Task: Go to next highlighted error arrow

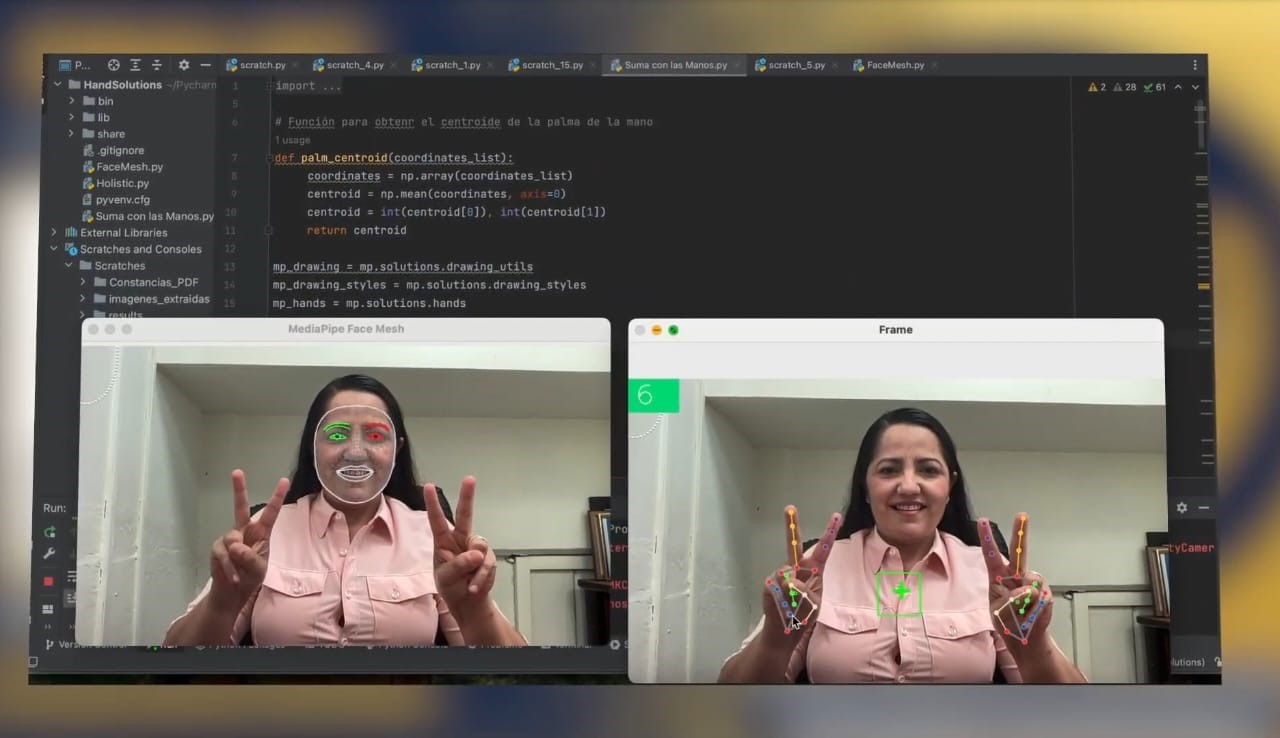Action: click(1195, 87)
